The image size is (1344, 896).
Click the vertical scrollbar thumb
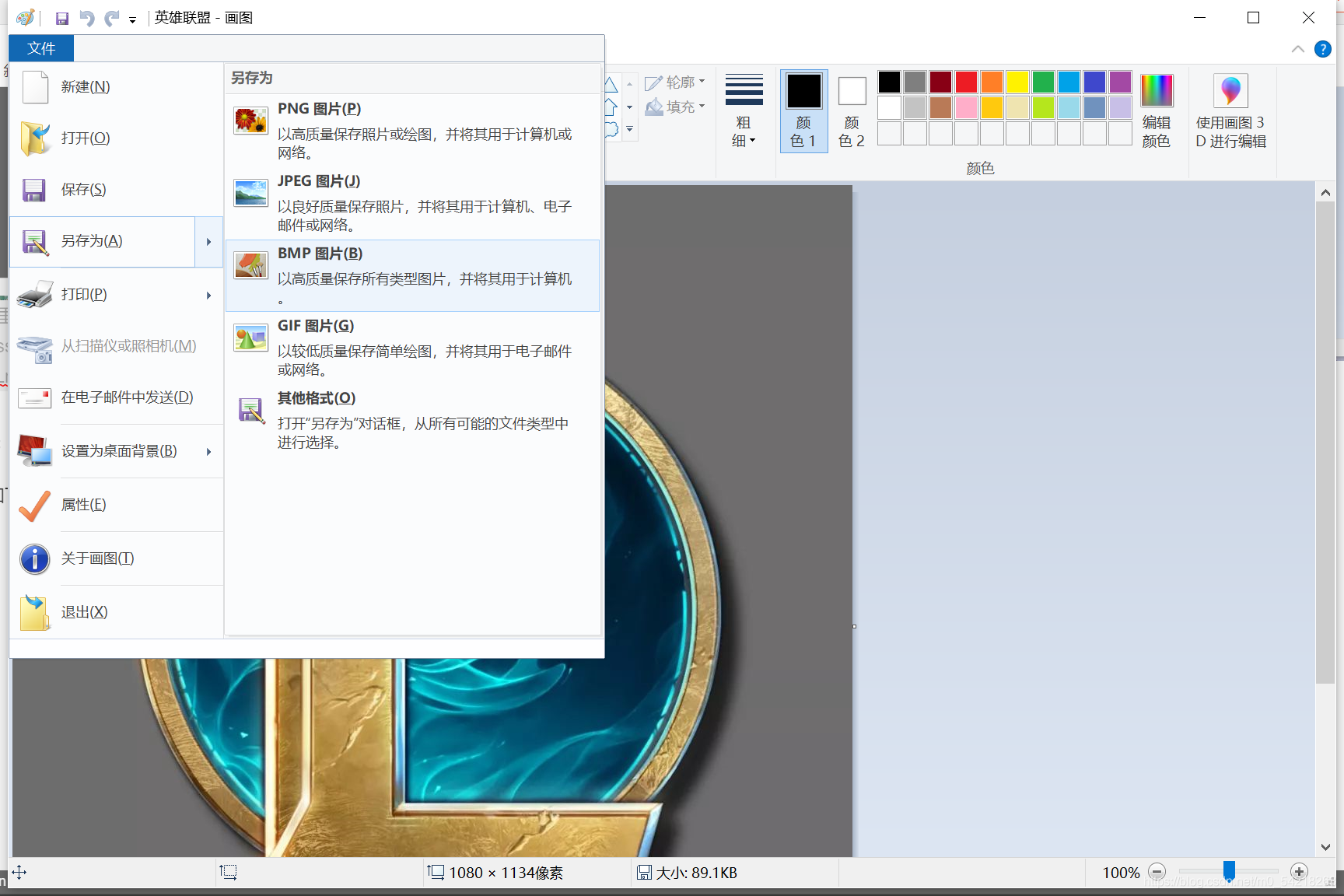point(1325,443)
